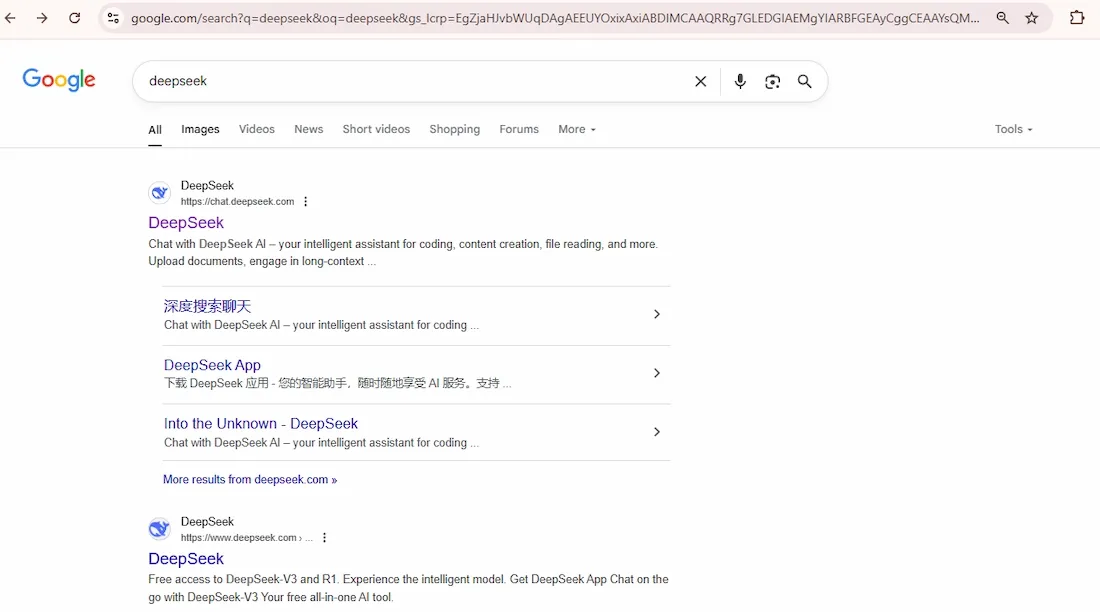Open site information icon in address bar

tap(113, 18)
